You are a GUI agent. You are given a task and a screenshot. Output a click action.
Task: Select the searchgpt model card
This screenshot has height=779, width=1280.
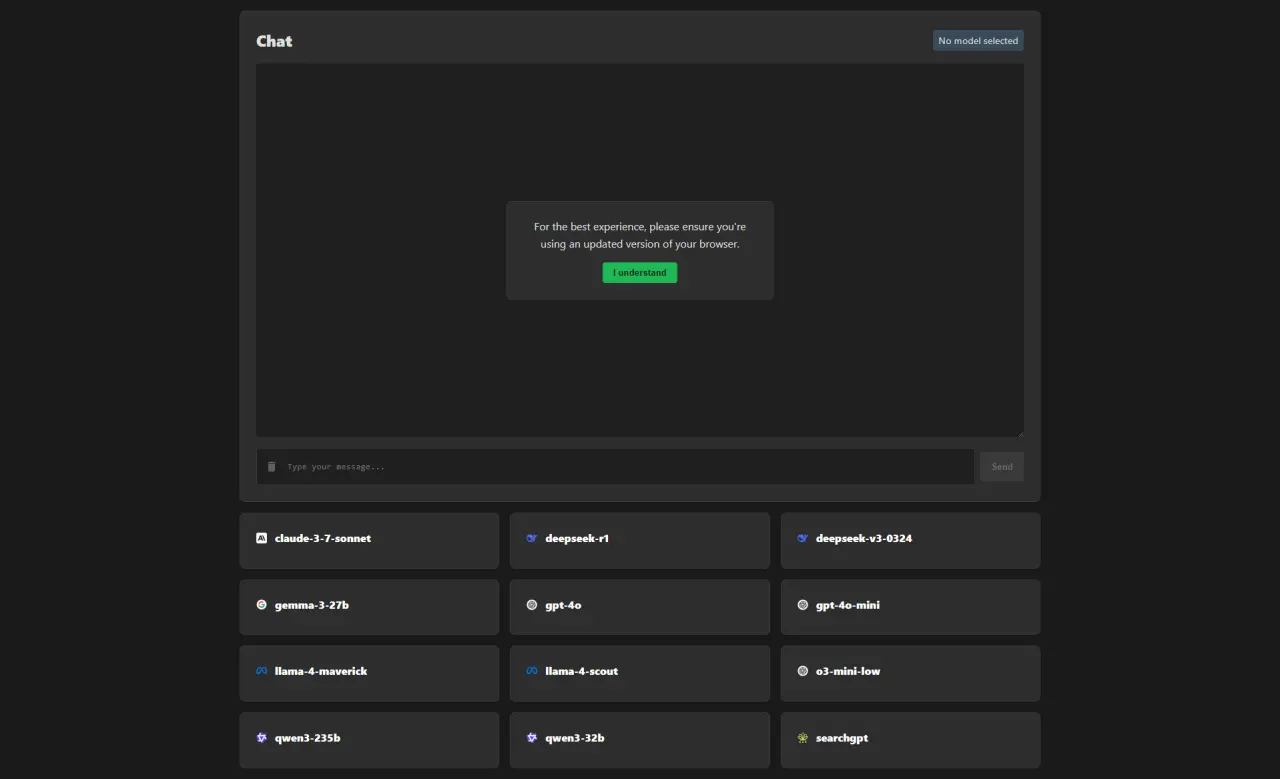coord(911,740)
